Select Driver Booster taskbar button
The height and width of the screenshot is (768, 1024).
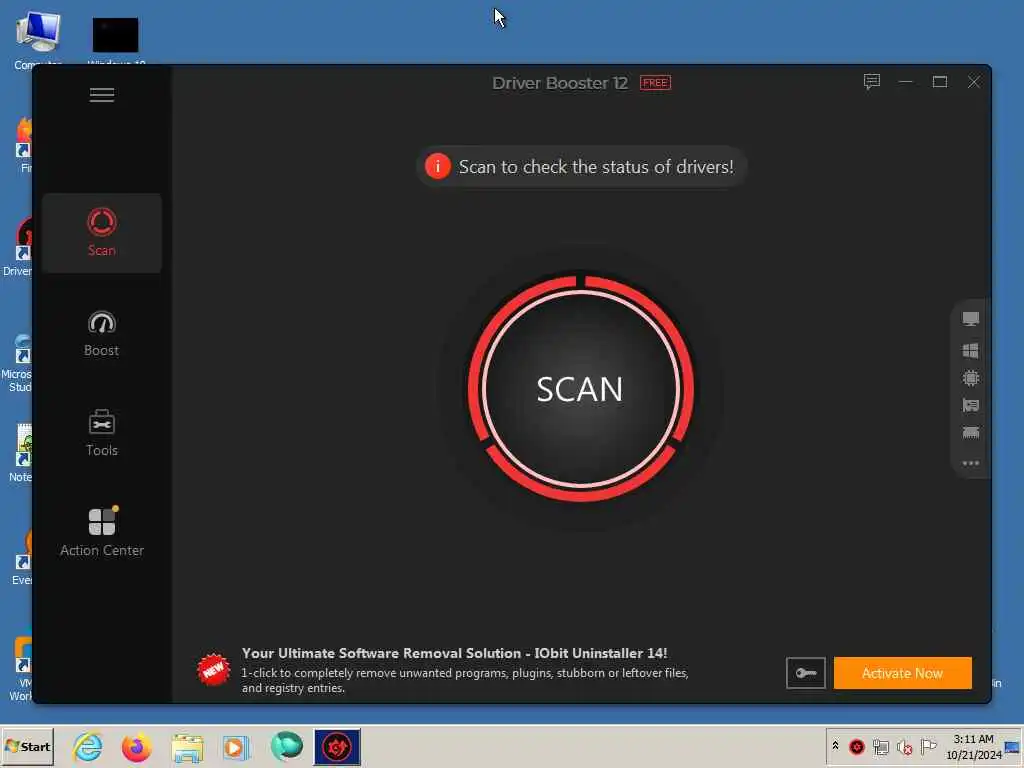click(337, 747)
